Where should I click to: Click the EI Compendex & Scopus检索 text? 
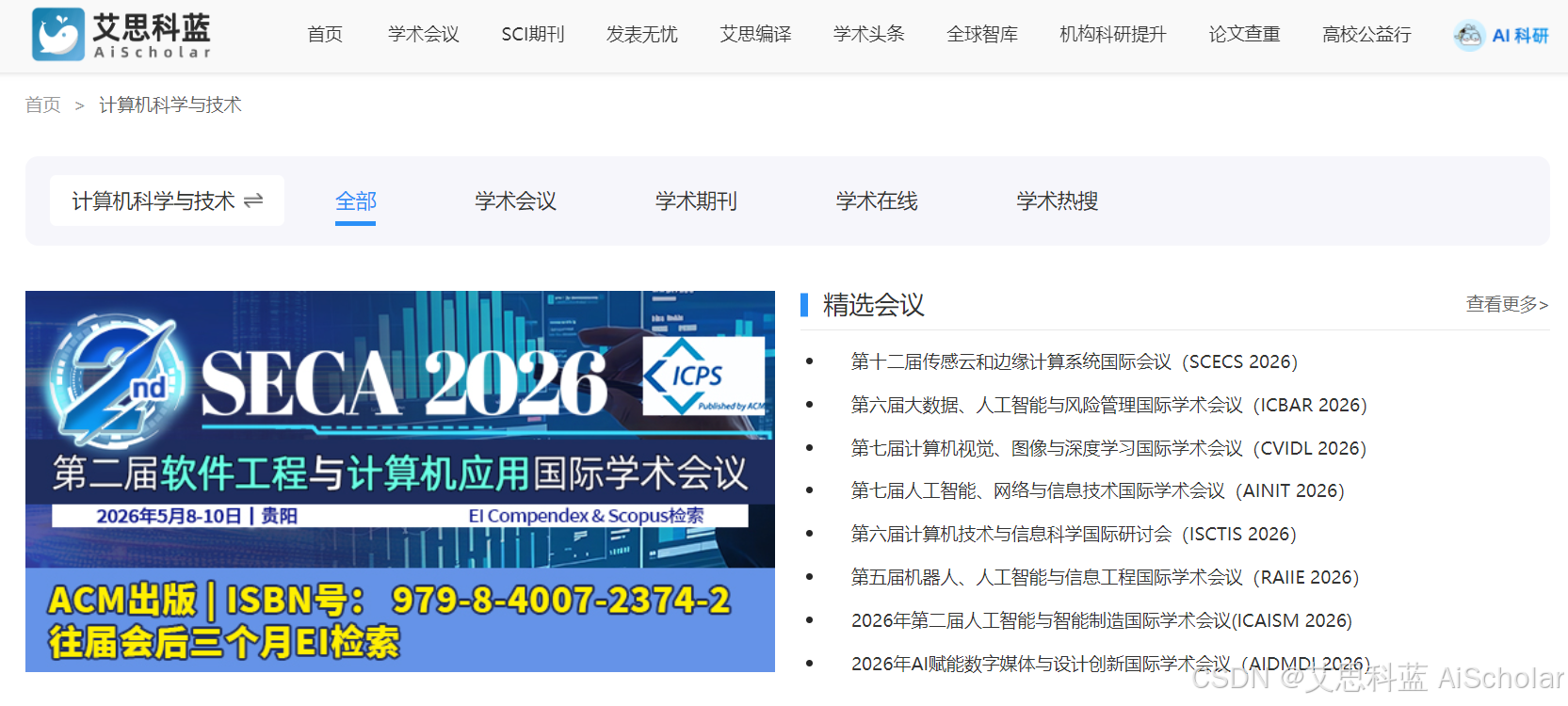coord(586,516)
